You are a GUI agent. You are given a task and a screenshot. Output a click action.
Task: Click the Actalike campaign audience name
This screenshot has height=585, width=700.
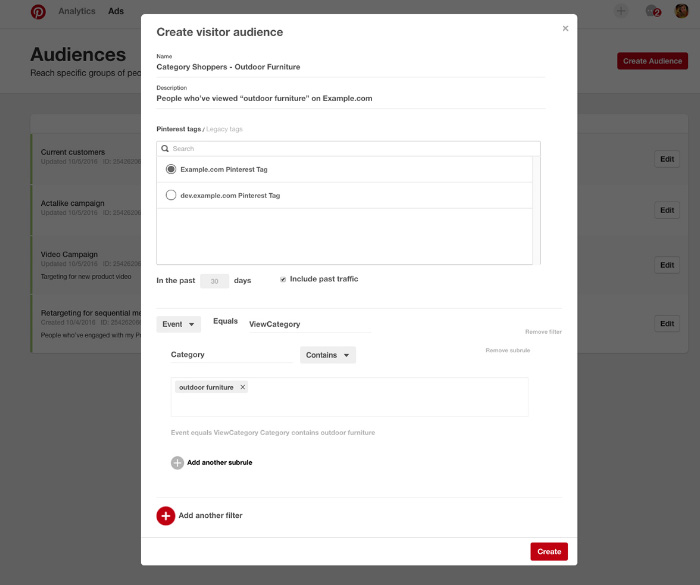[72, 203]
